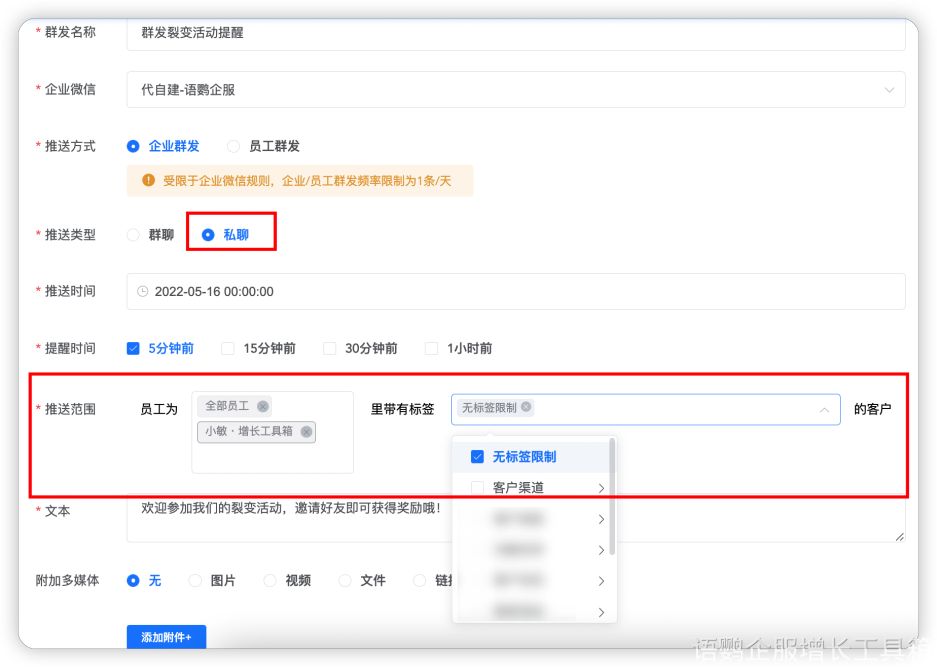Check the 1小时前 reminder option

point(431,349)
